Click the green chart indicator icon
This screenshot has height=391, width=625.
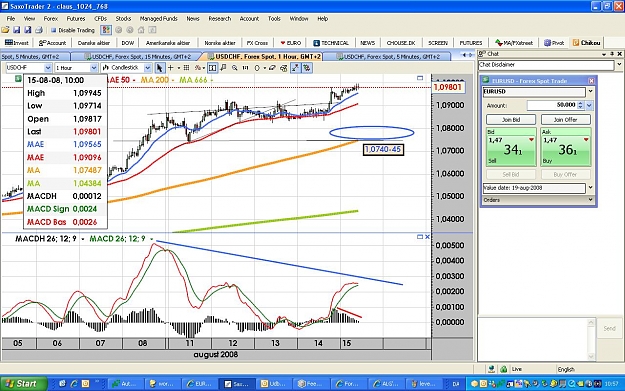(x=18, y=79)
